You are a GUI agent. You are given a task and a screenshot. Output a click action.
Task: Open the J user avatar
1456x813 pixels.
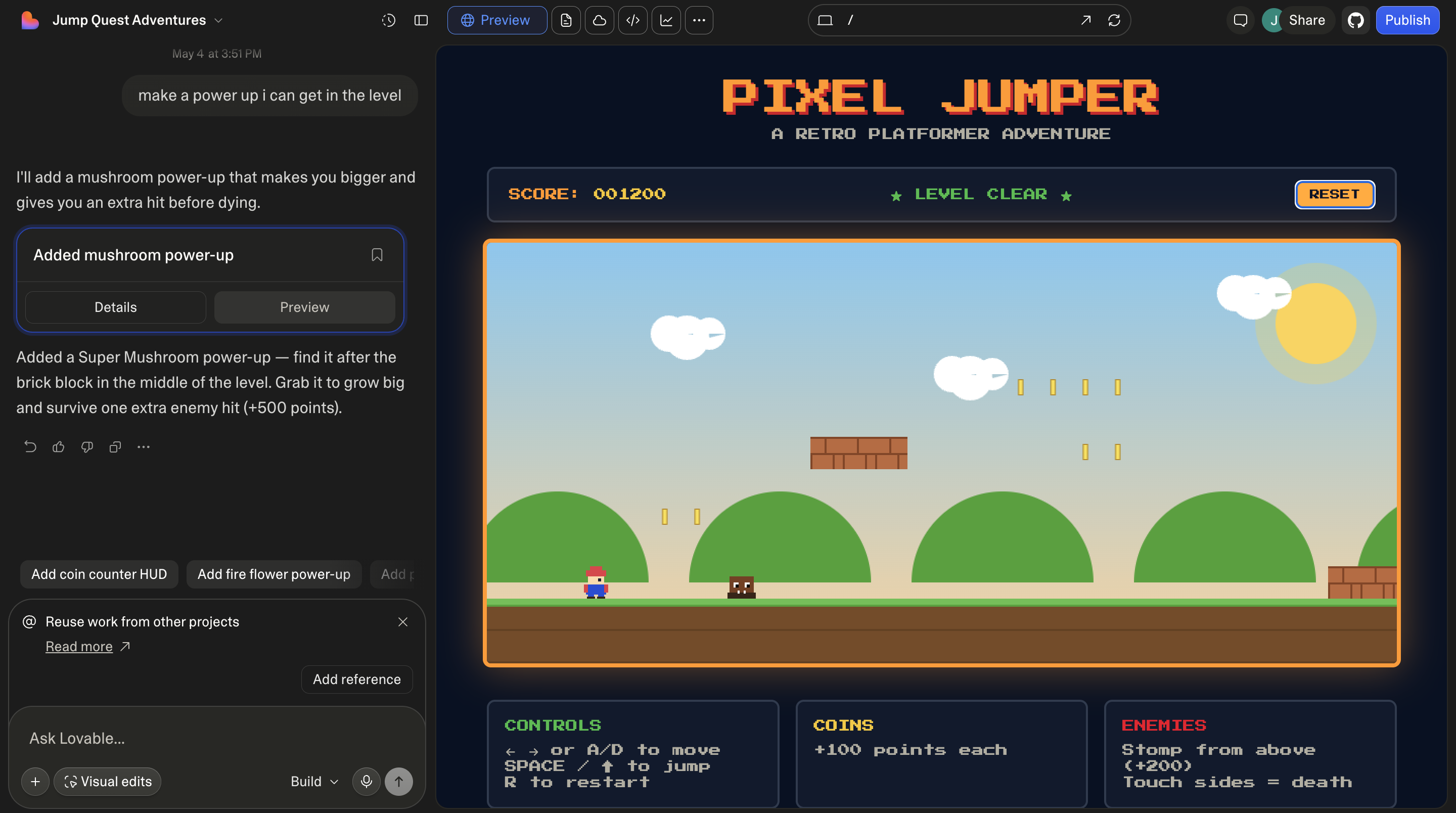click(1273, 20)
